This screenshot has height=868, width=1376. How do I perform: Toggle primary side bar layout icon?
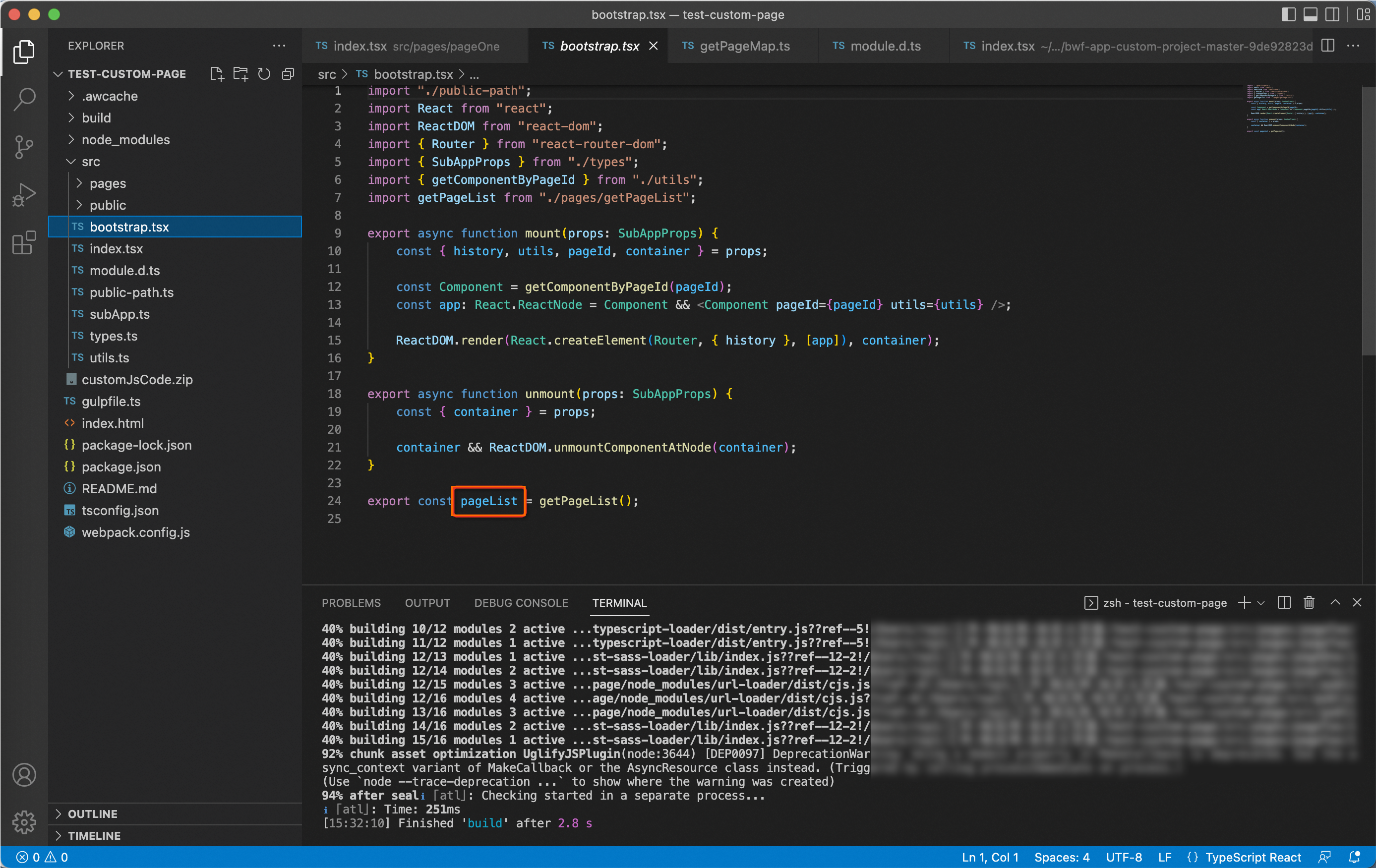1288,14
